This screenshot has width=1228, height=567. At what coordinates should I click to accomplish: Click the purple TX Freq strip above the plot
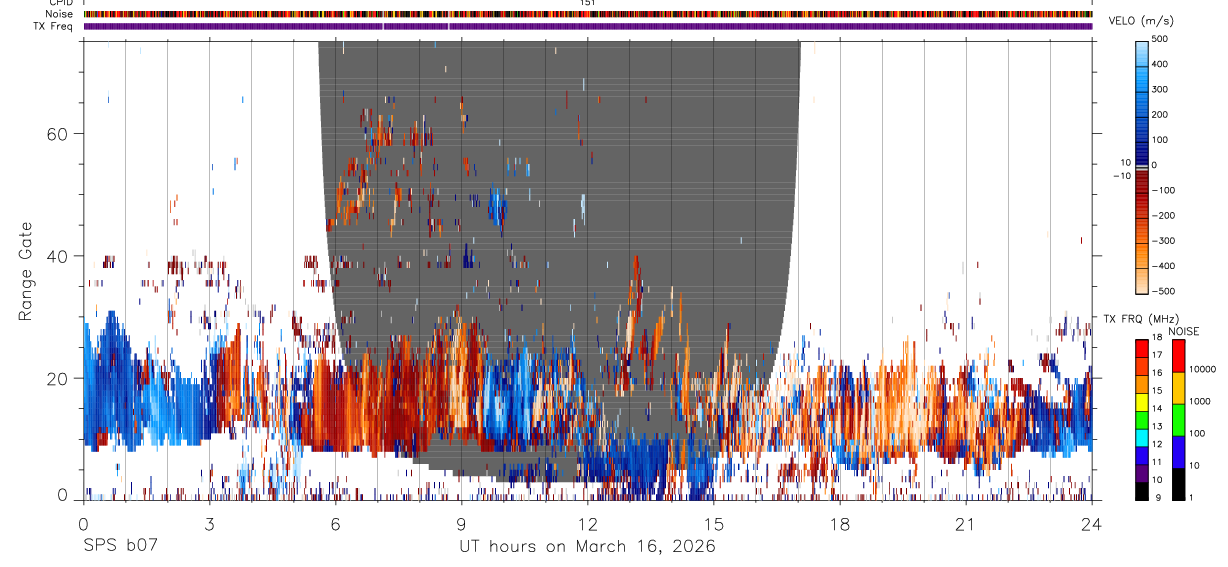pyautogui.click(x=588, y=27)
